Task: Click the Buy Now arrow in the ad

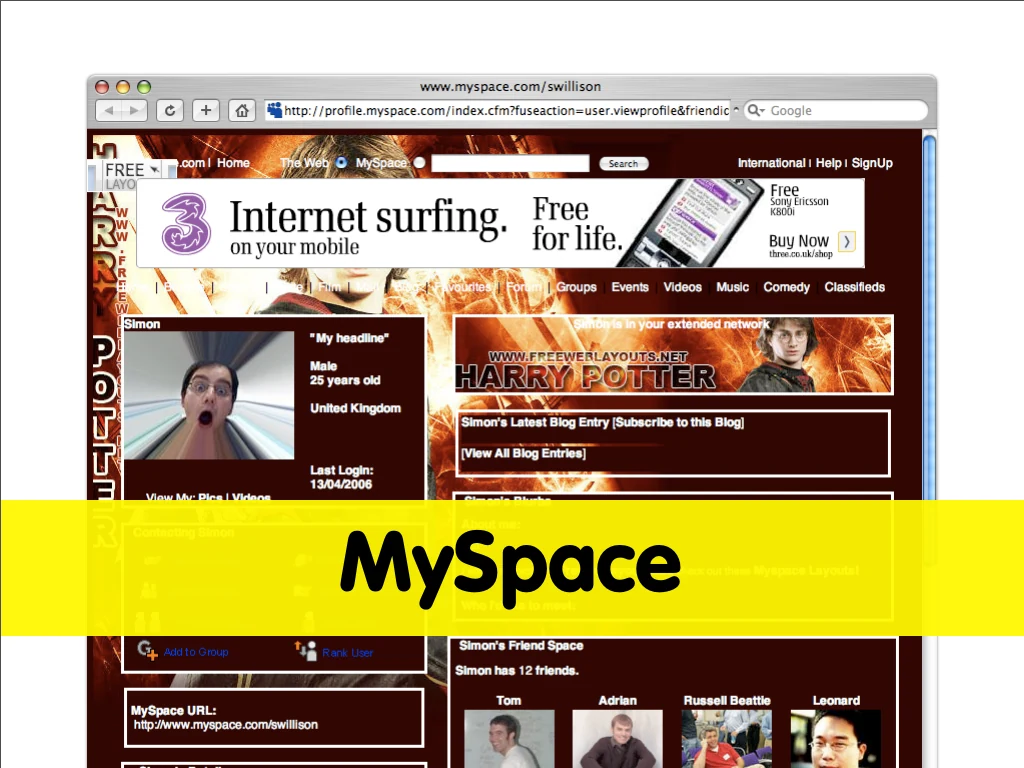Action: [x=846, y=241]
